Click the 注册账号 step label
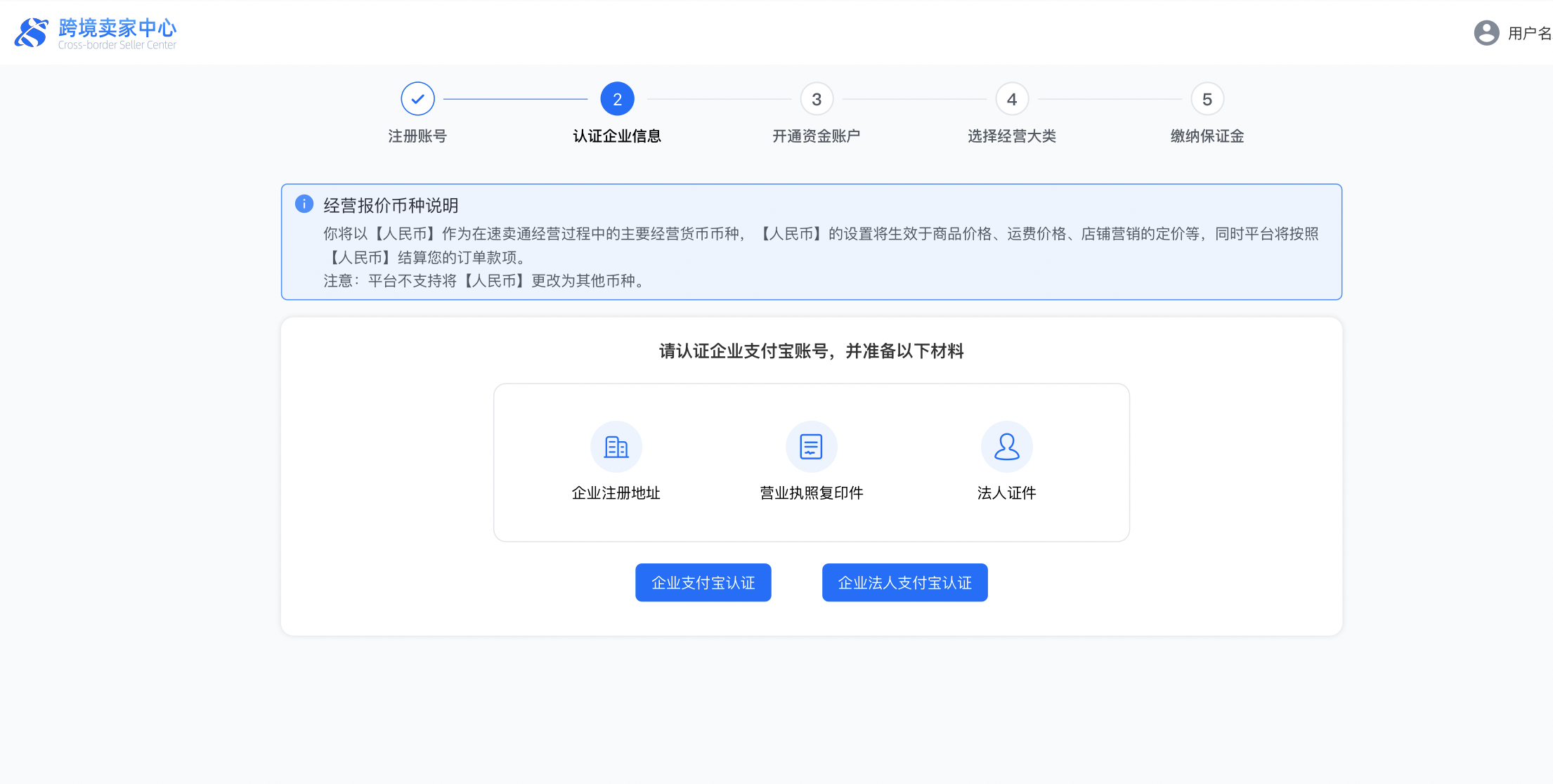The width and height of the screenshot is (1553, 784). [417, 136]
